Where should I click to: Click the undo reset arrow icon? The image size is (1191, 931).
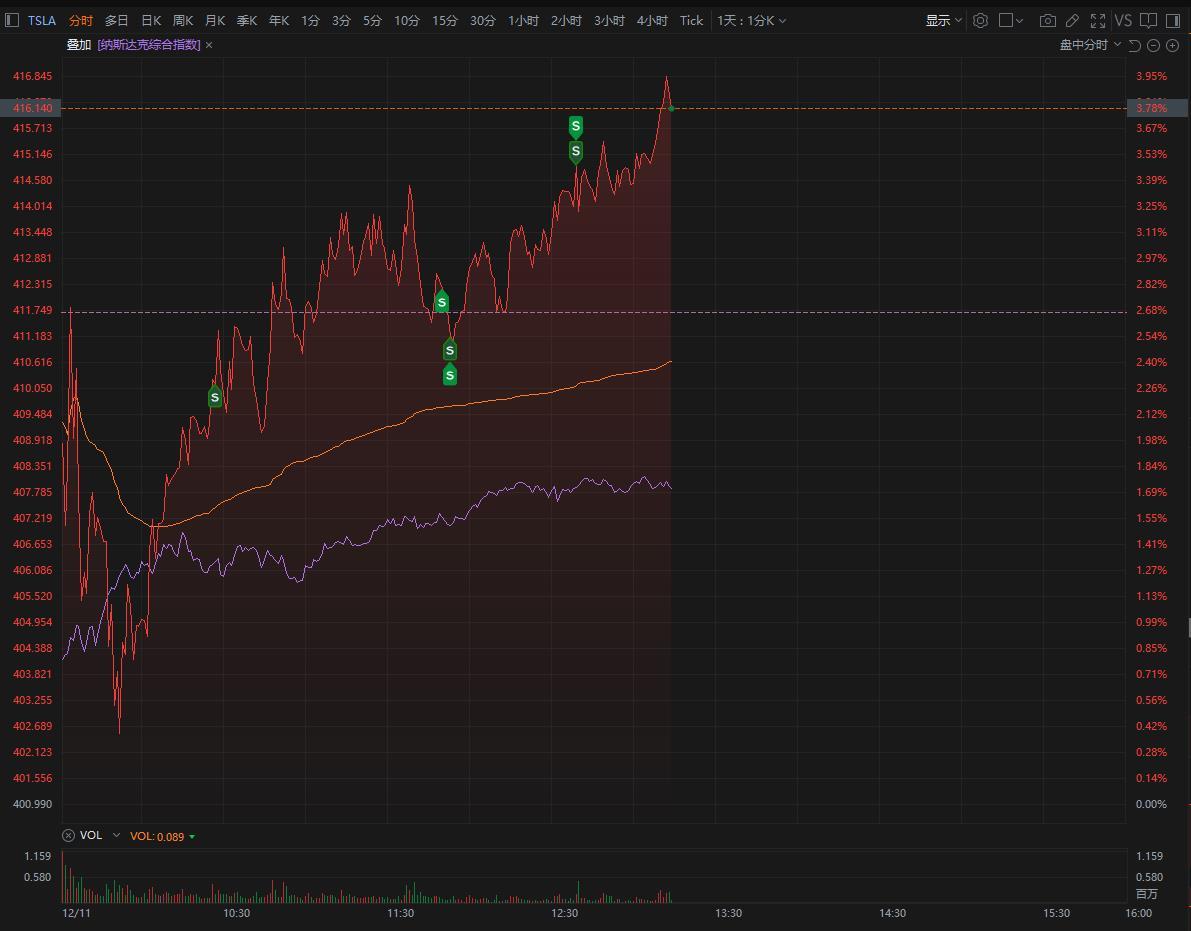tap(1135, 46)
